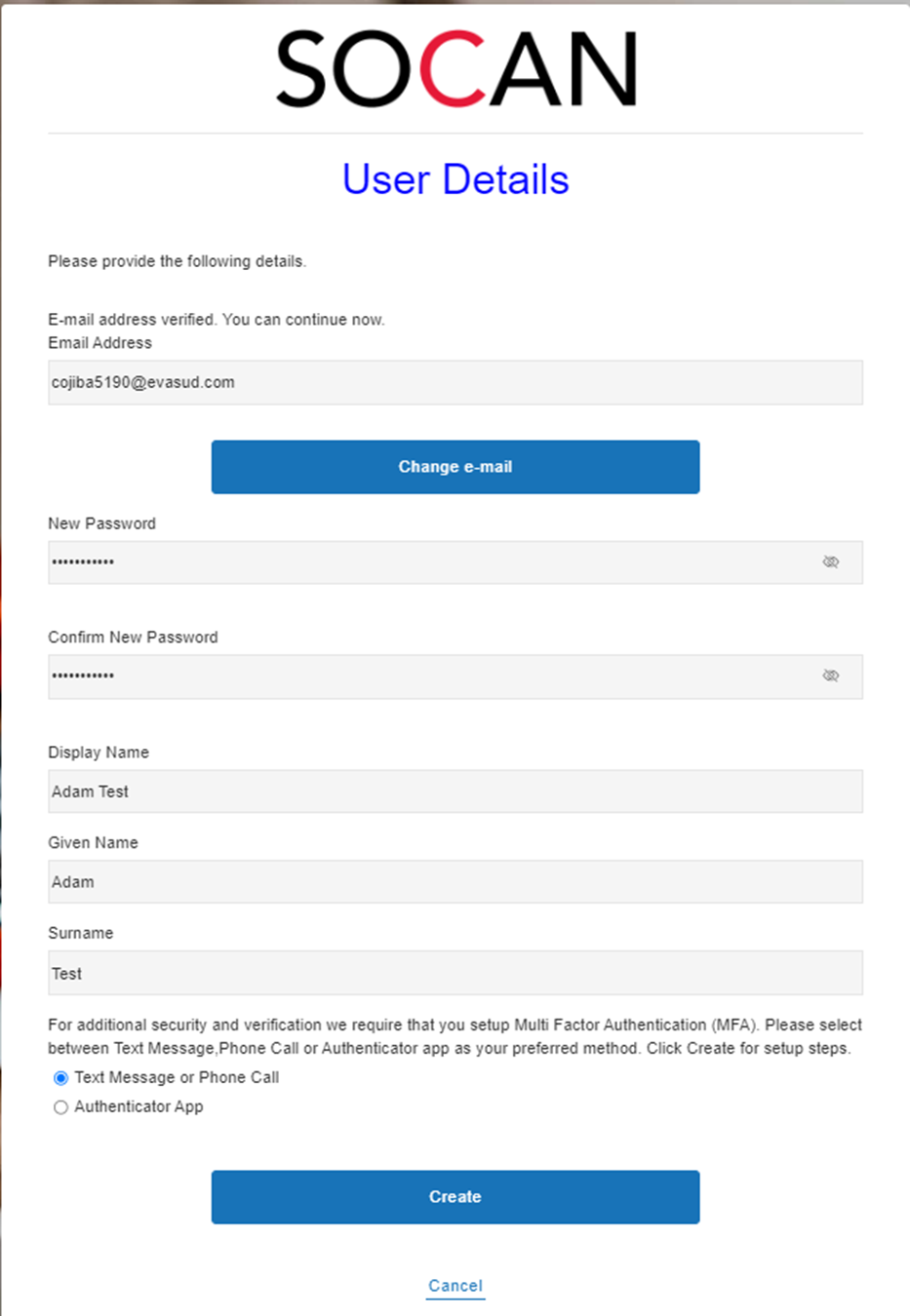Click inside the New Password field
Screen dimensions: 910x1316
click(x=429, y=562)
